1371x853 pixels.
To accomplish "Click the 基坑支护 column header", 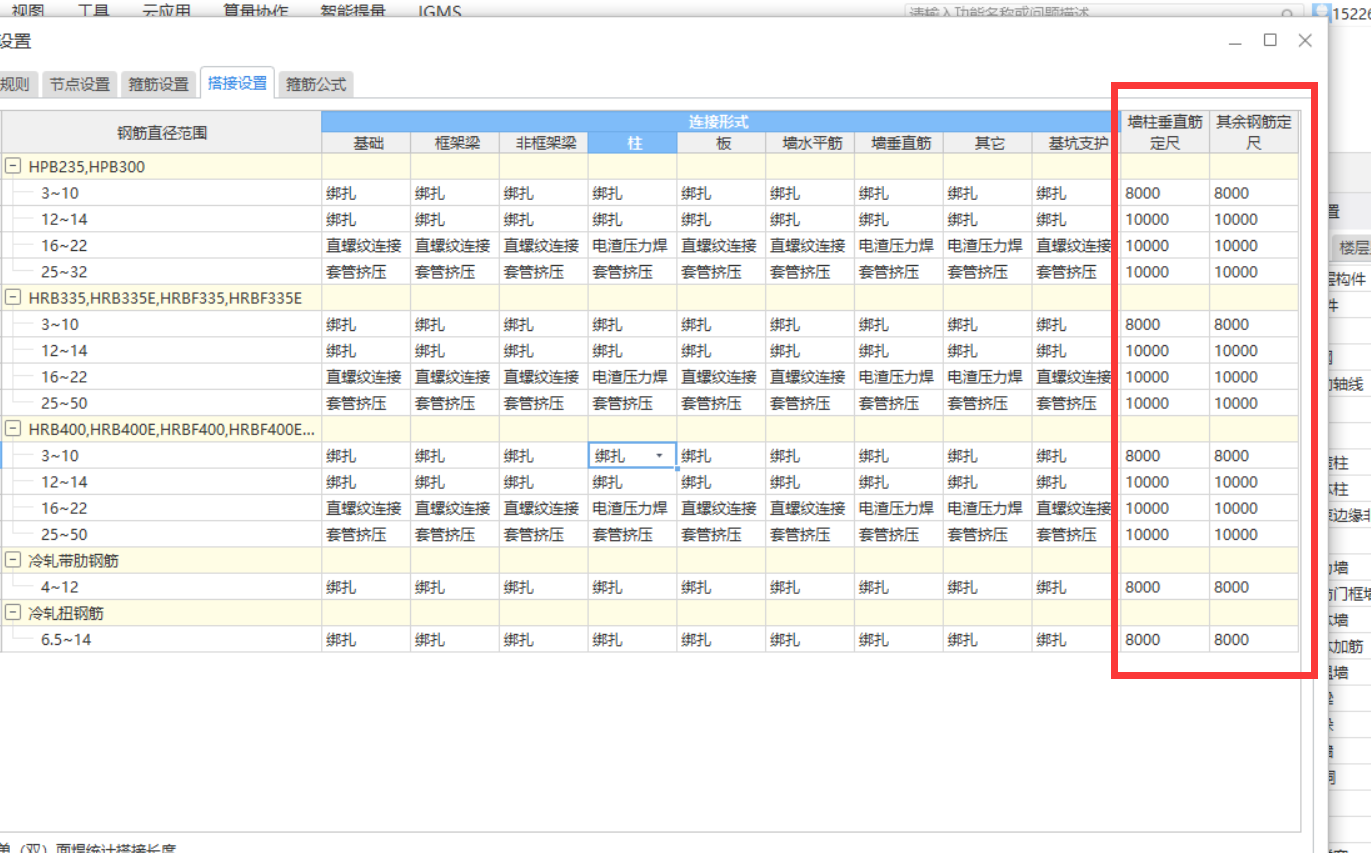I will 1076,143.
